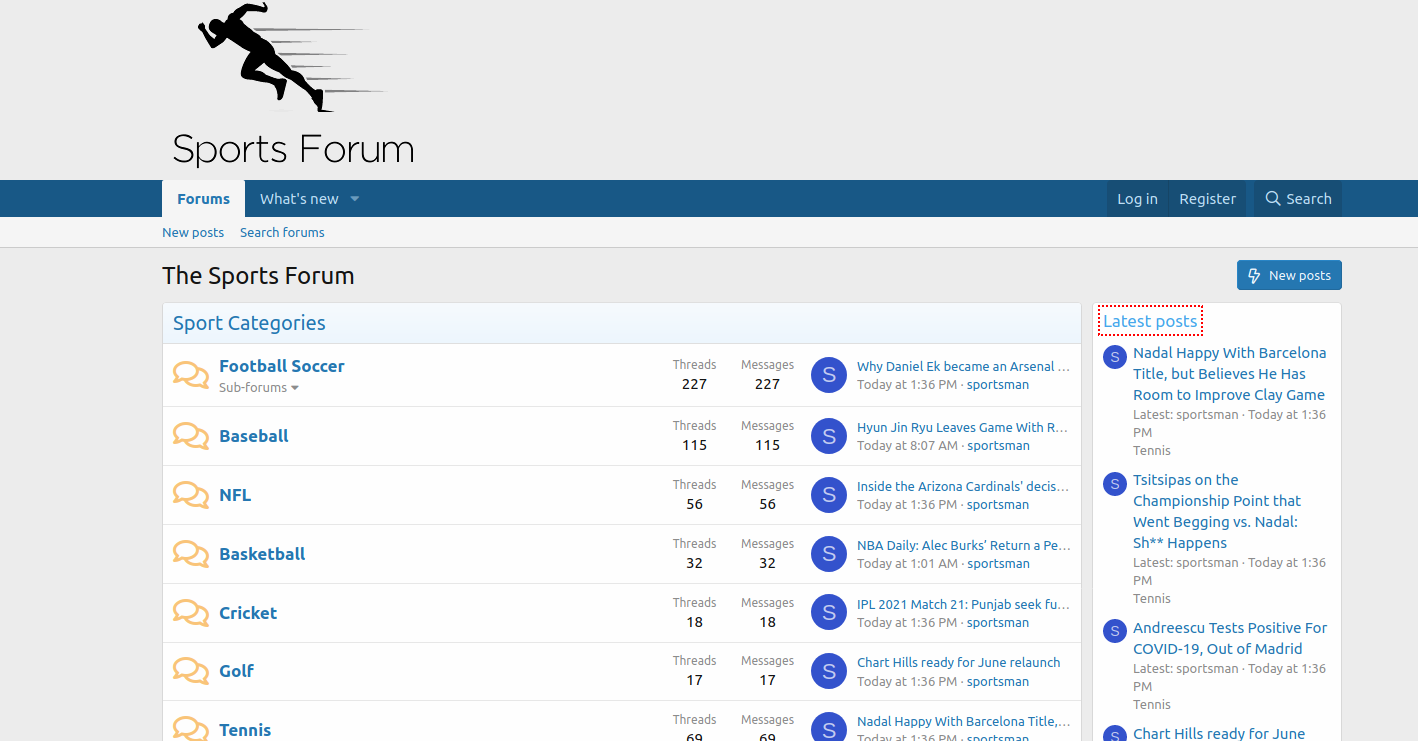Open Nadal Happy With Barcelona Title sidebar post

tap(1230, 374)
